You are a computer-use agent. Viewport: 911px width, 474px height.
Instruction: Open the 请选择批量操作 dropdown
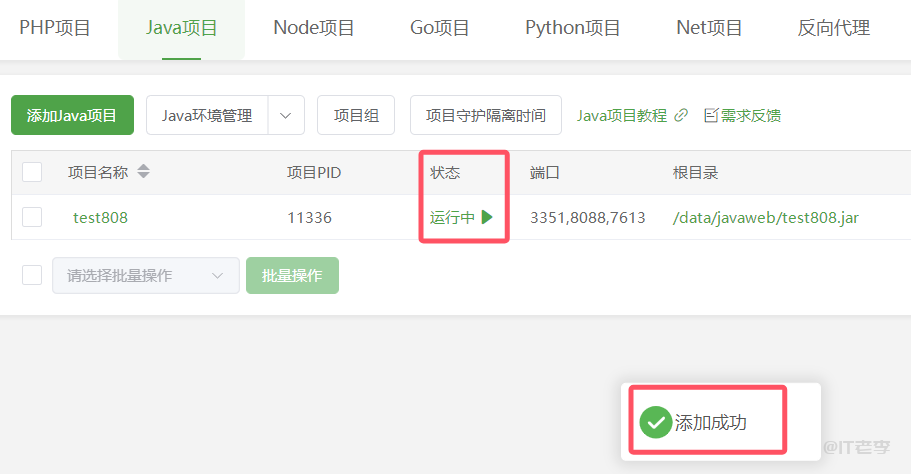[145, 275]
